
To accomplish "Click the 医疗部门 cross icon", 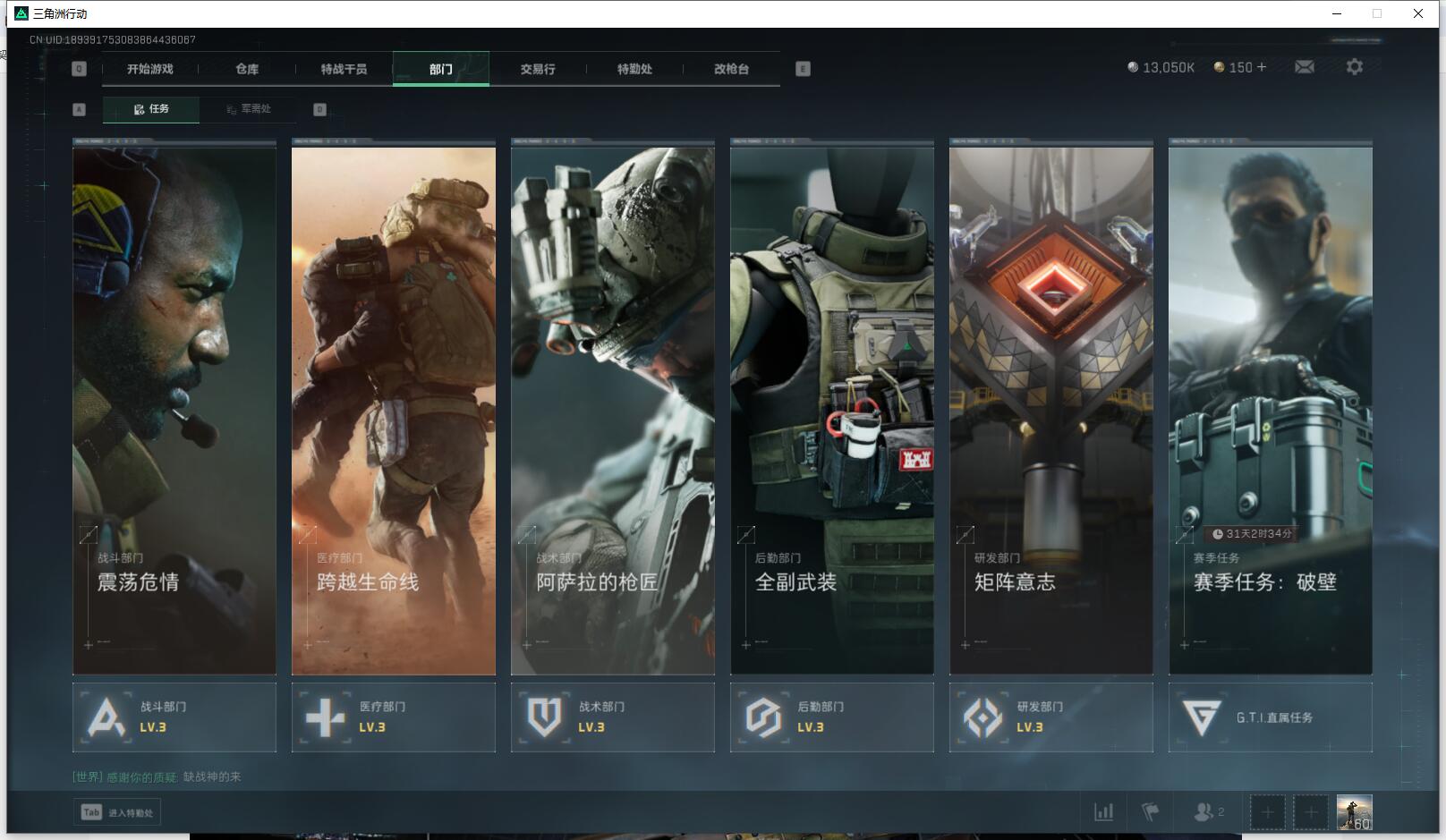I will pyautogui.click(x=325, y=717).
